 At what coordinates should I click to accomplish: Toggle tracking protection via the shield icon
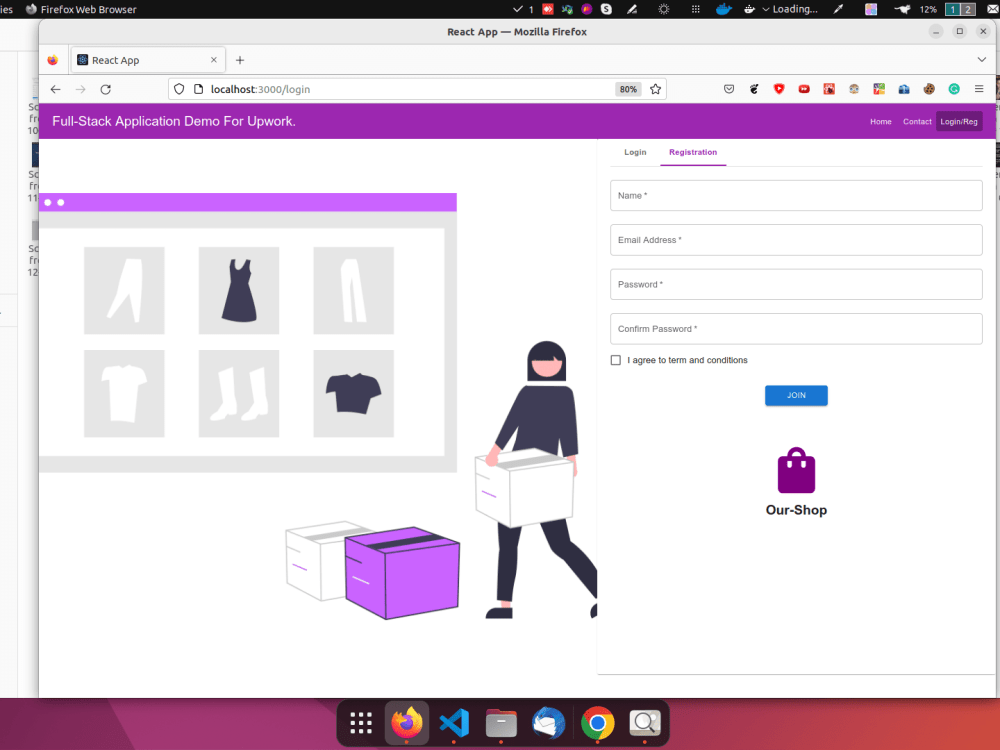point(179,89)
